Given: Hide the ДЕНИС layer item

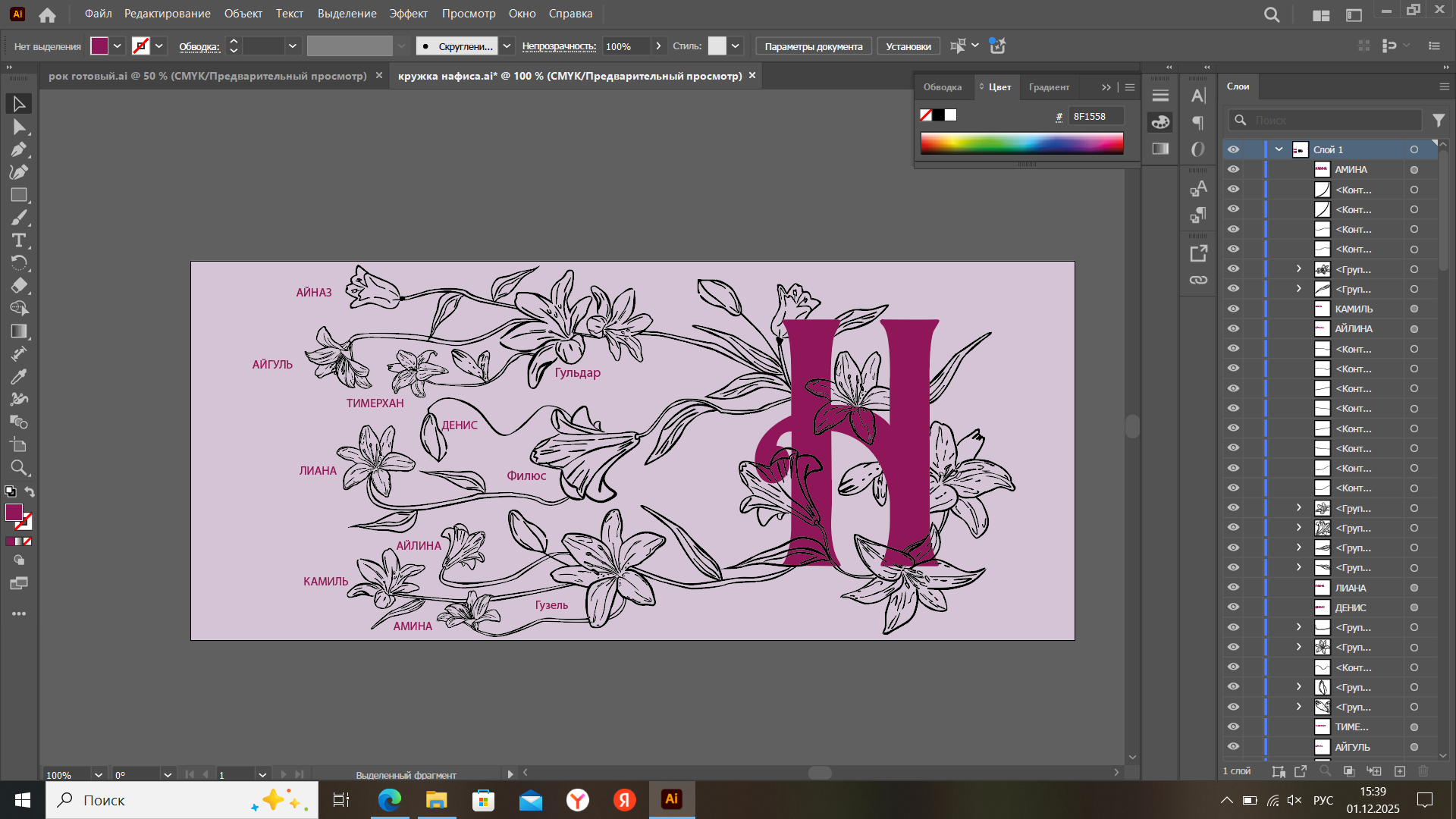Looking at the screenshot, I should (x=1234, y=607).
